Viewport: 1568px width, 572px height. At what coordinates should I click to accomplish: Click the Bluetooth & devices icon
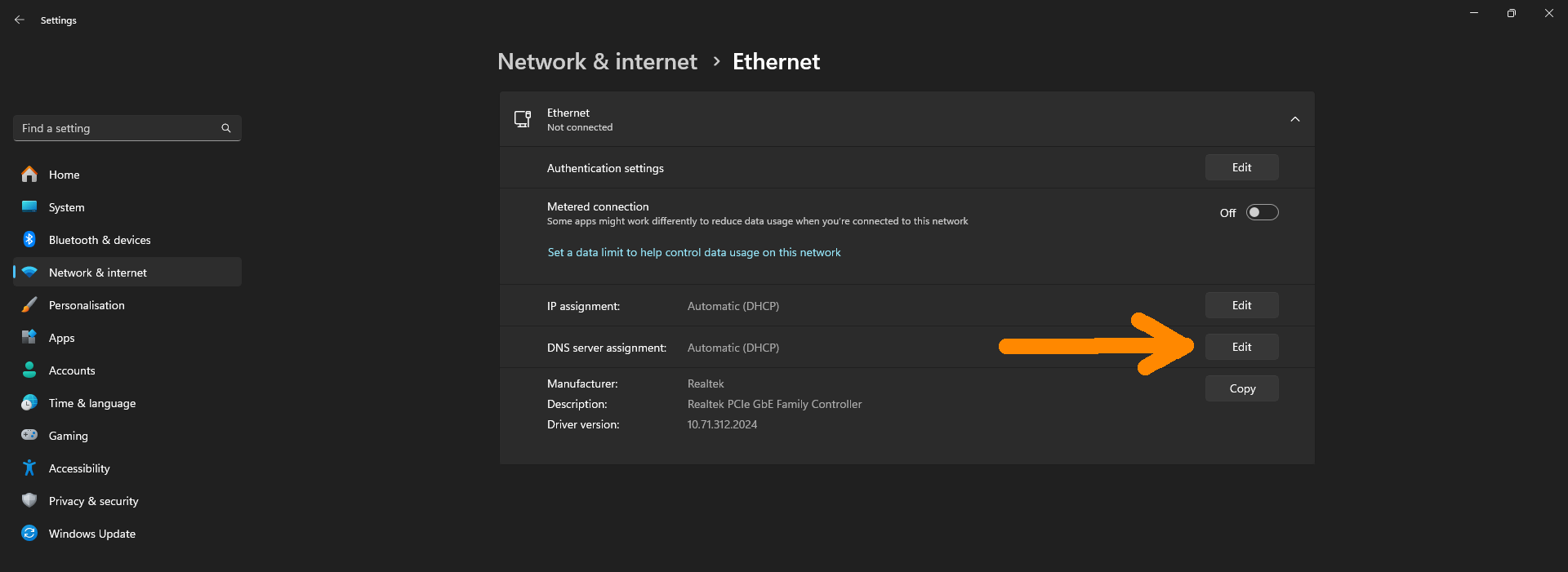29,240
